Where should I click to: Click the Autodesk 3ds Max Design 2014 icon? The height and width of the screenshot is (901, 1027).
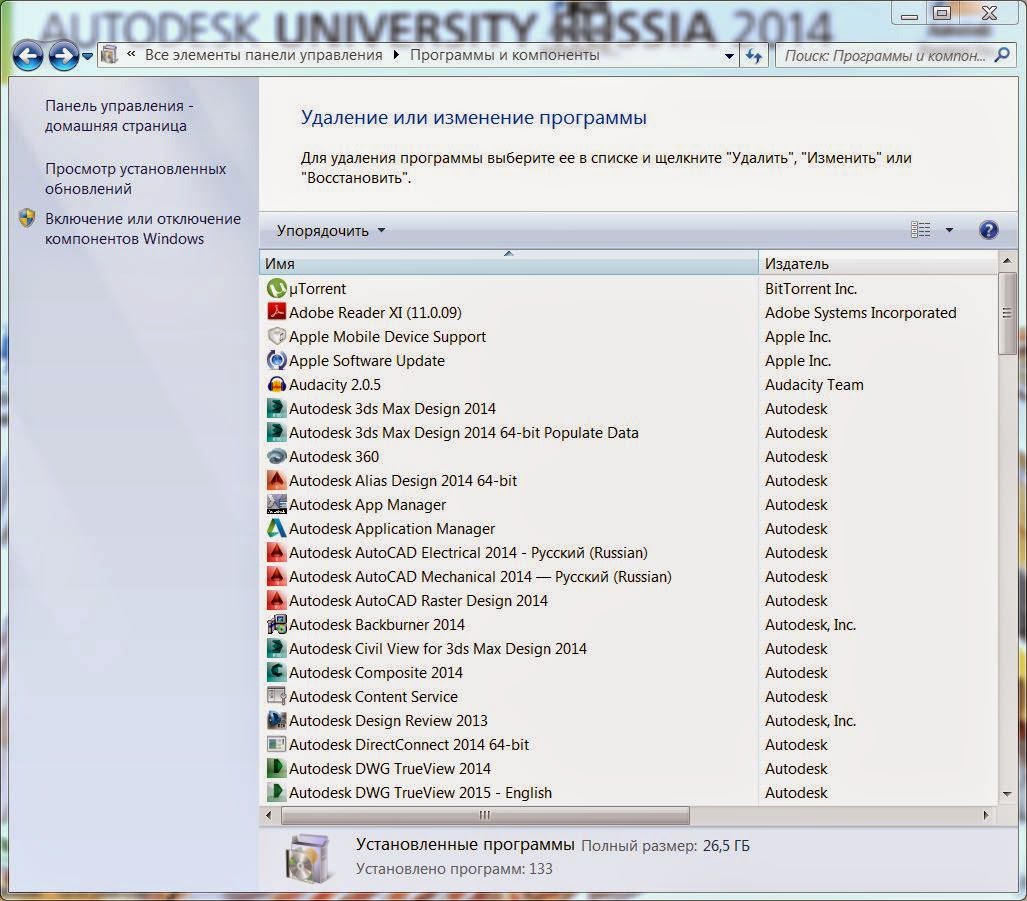click(x=276, y=409)
